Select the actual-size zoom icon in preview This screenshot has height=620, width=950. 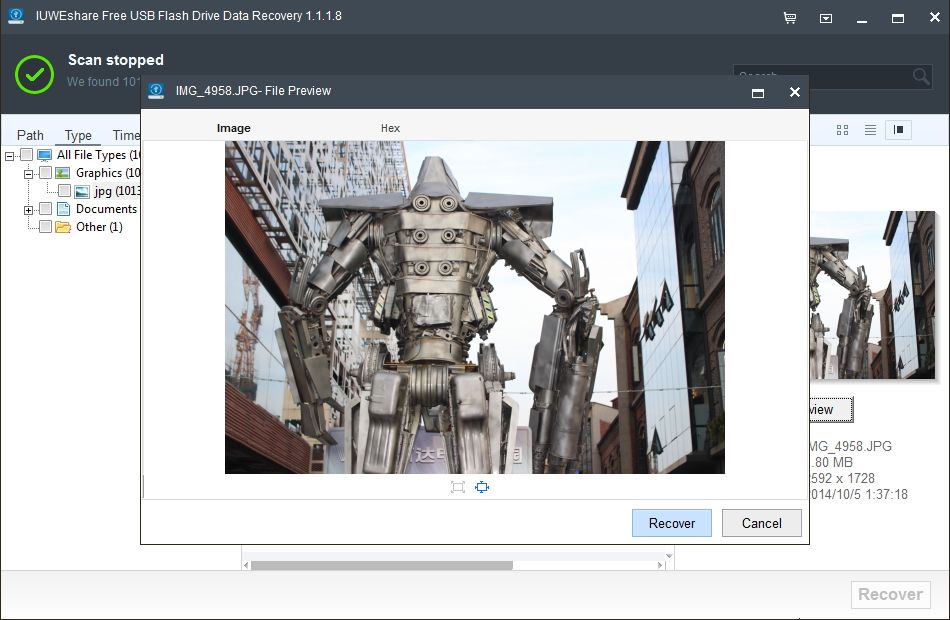pyautogui.click(x=482, y=487)
